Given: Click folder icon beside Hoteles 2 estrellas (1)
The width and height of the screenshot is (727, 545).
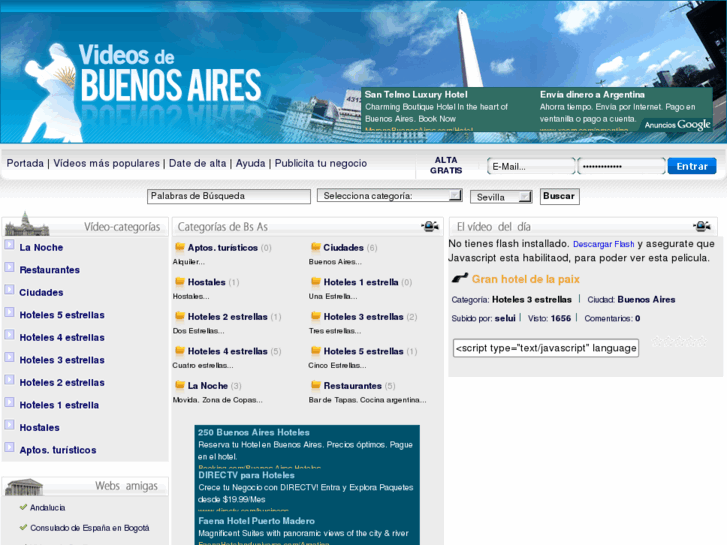Looking at the screenshot, I should coord(180,316).
